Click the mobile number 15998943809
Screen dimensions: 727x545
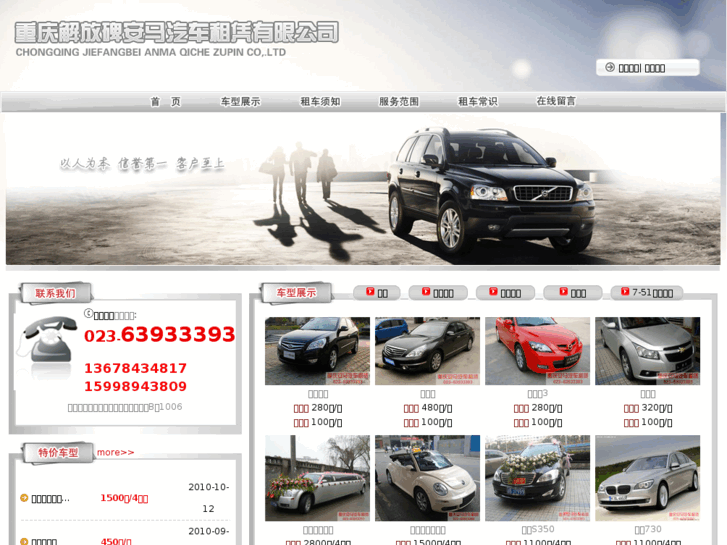(135, 386)
